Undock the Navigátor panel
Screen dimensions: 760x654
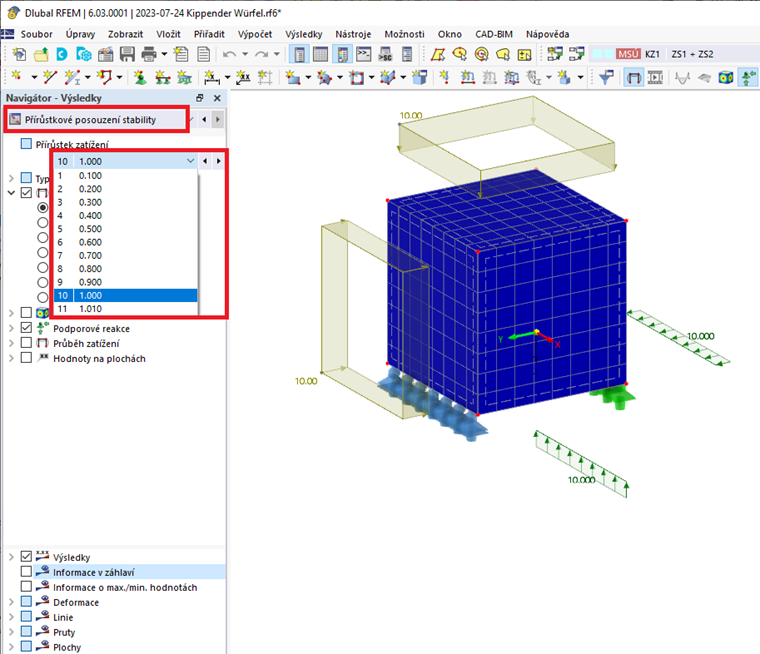(199, 98)
